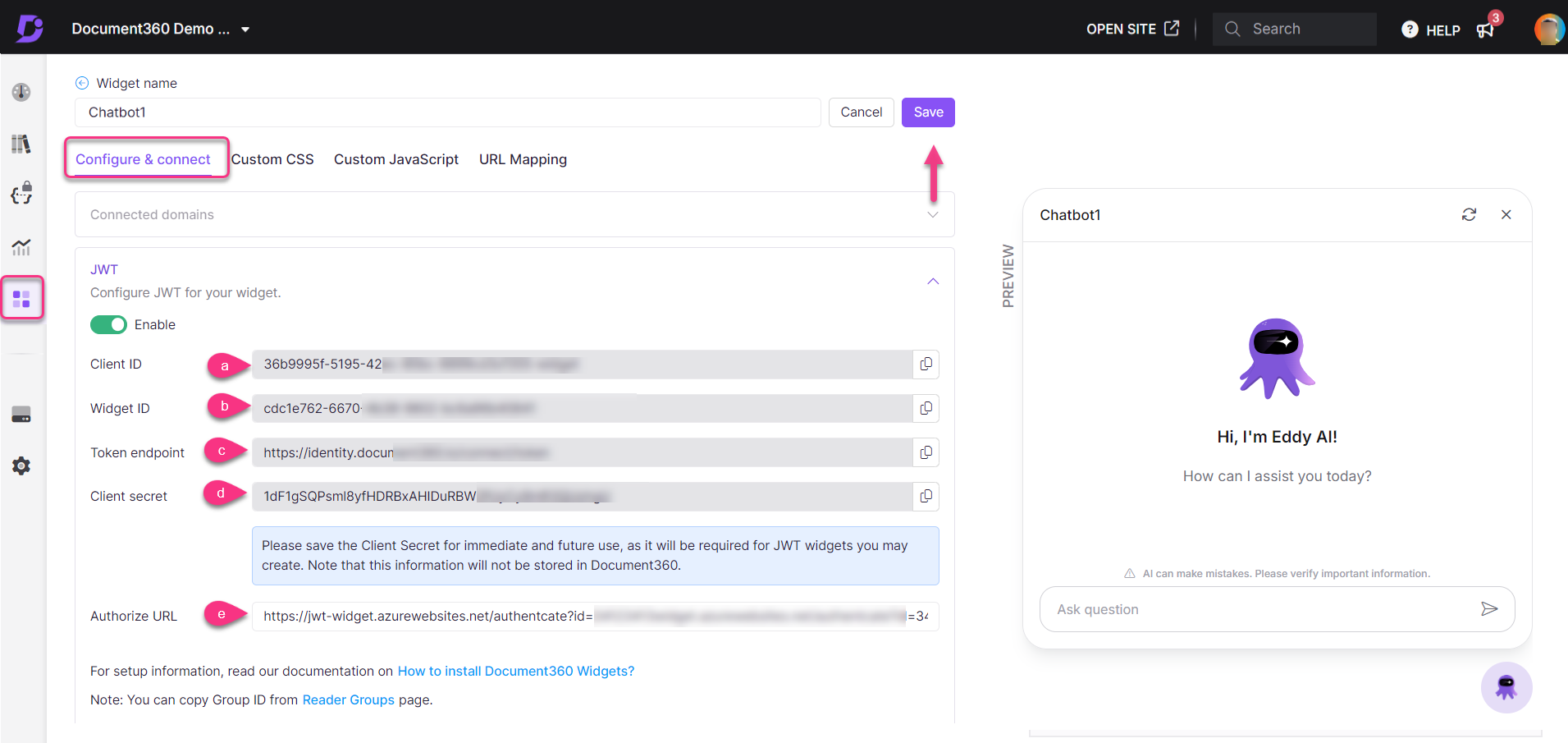
Task: Click the Widget ID value field
Action: (583, 408)
